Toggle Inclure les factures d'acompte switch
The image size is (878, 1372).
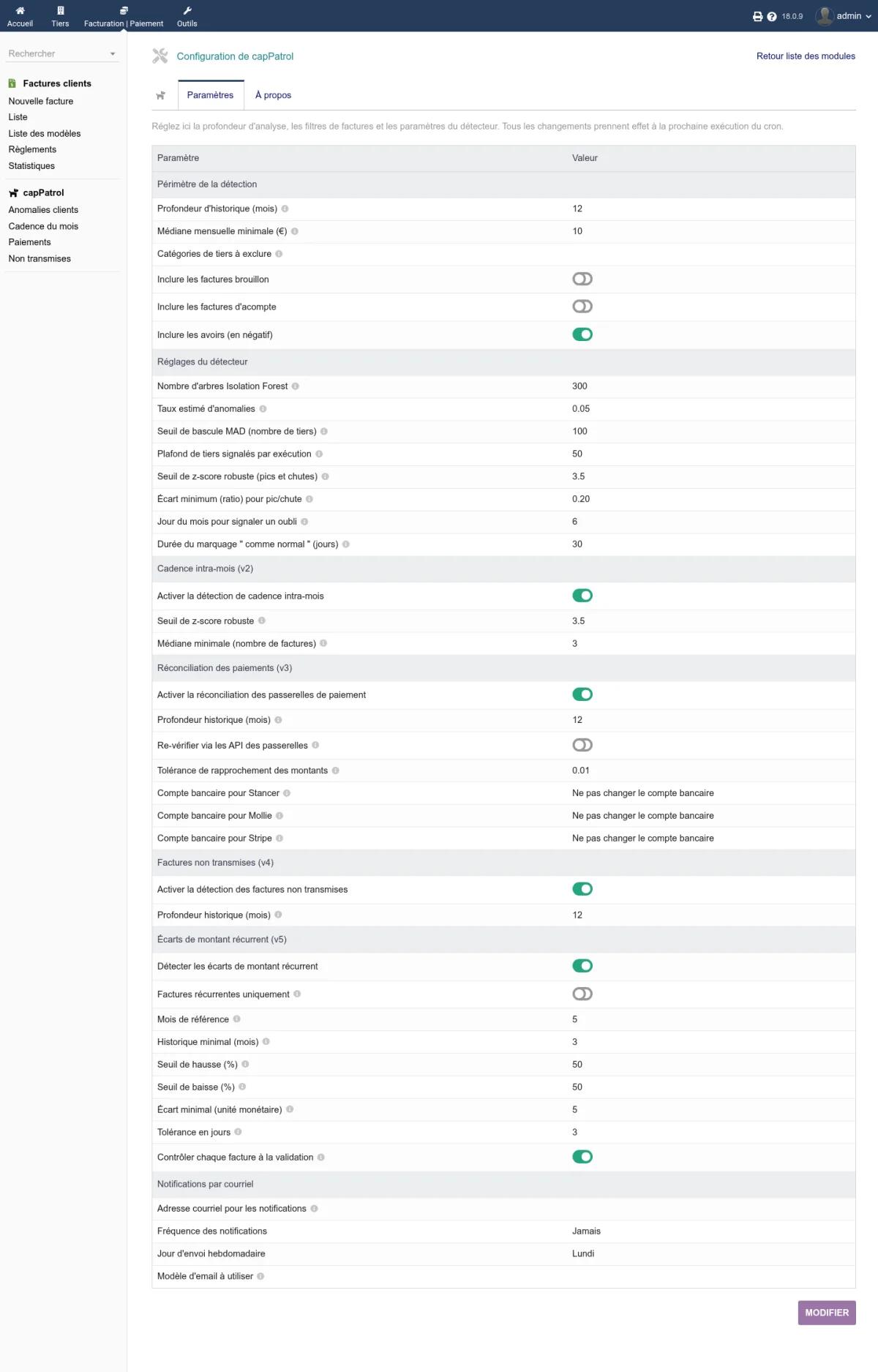pos(582,307)
